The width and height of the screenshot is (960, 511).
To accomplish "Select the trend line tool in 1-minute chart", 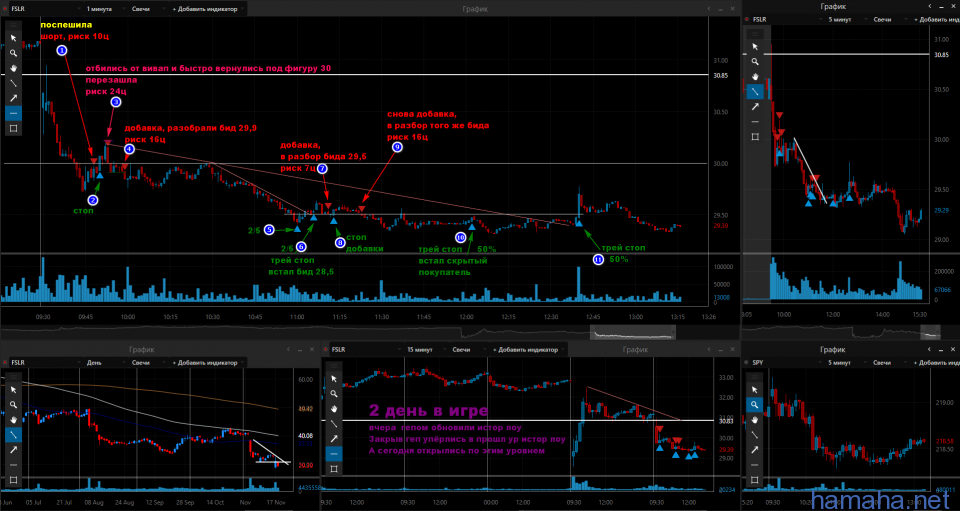I will (13, 83).
